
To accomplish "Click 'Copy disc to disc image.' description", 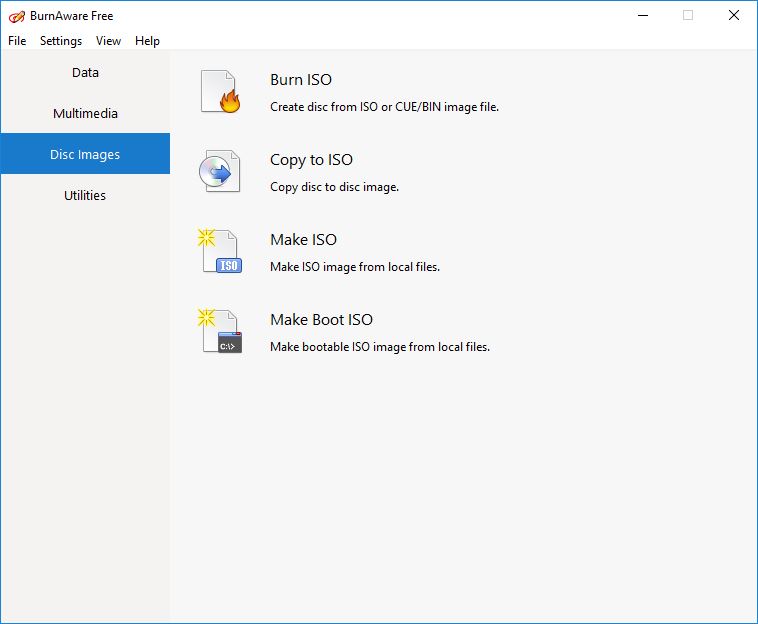I will 335,187.
